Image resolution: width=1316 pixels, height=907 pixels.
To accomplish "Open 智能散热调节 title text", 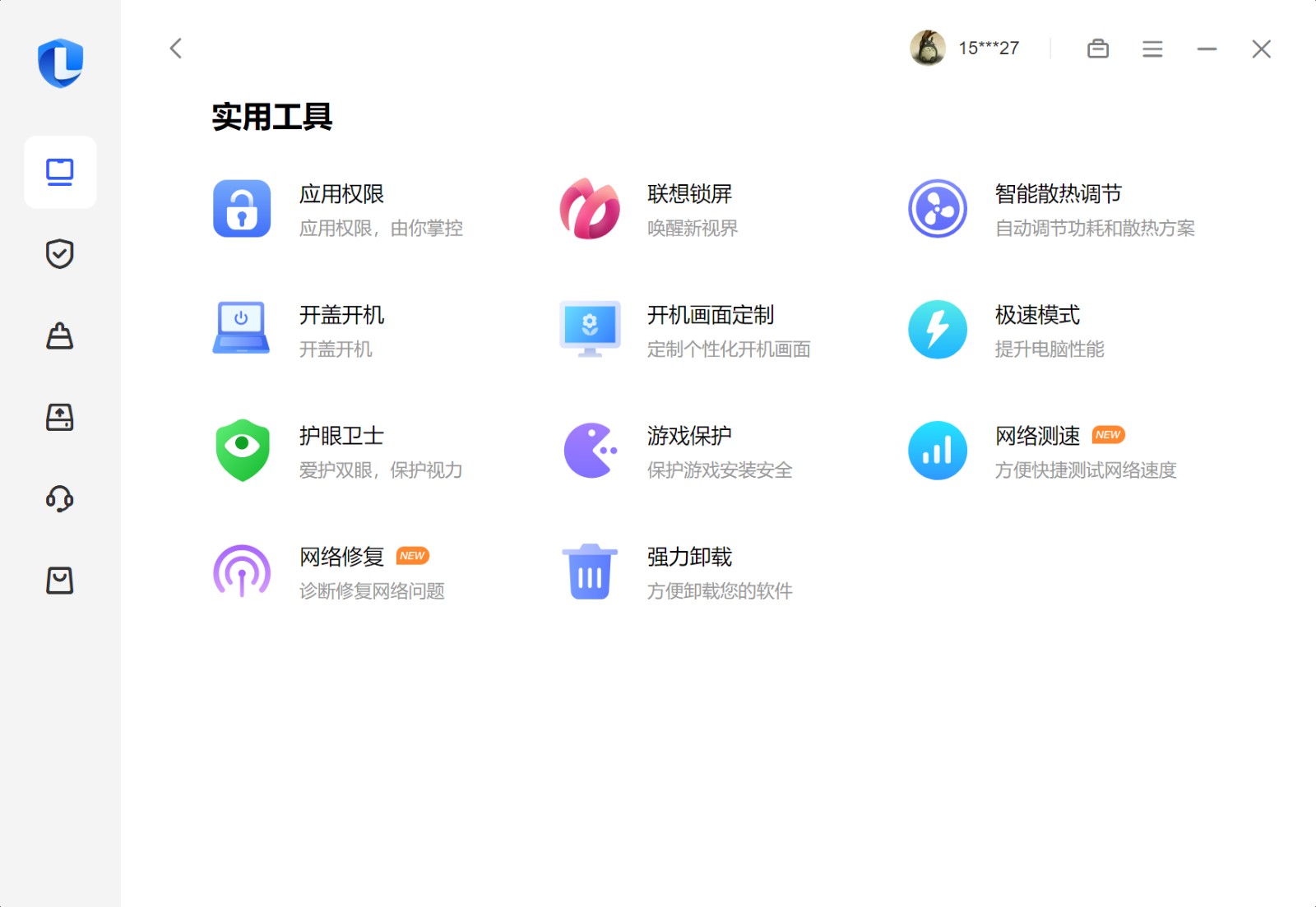I will click(1059, 194).
